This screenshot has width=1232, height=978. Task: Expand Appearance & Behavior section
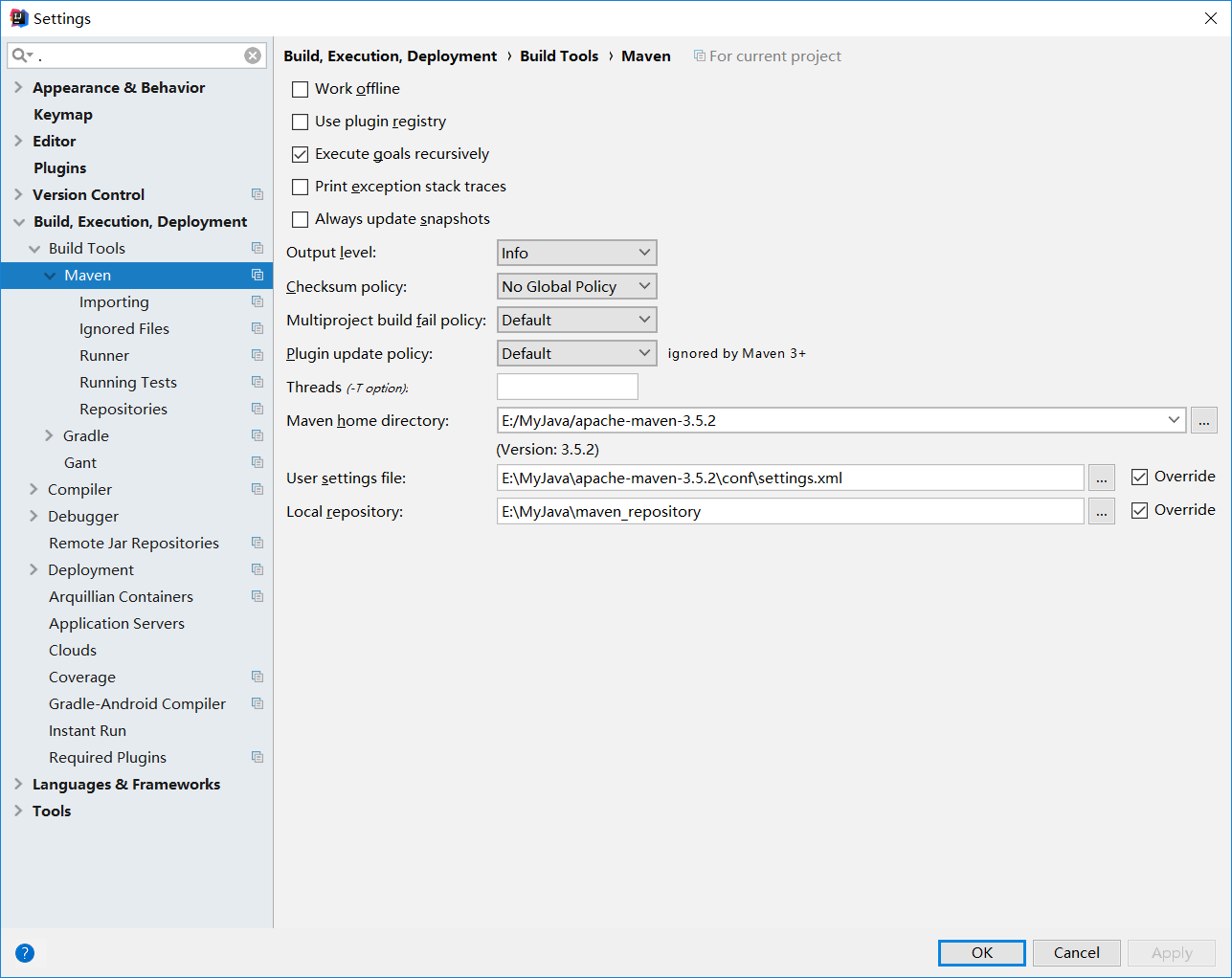click(x=18, y=87)
